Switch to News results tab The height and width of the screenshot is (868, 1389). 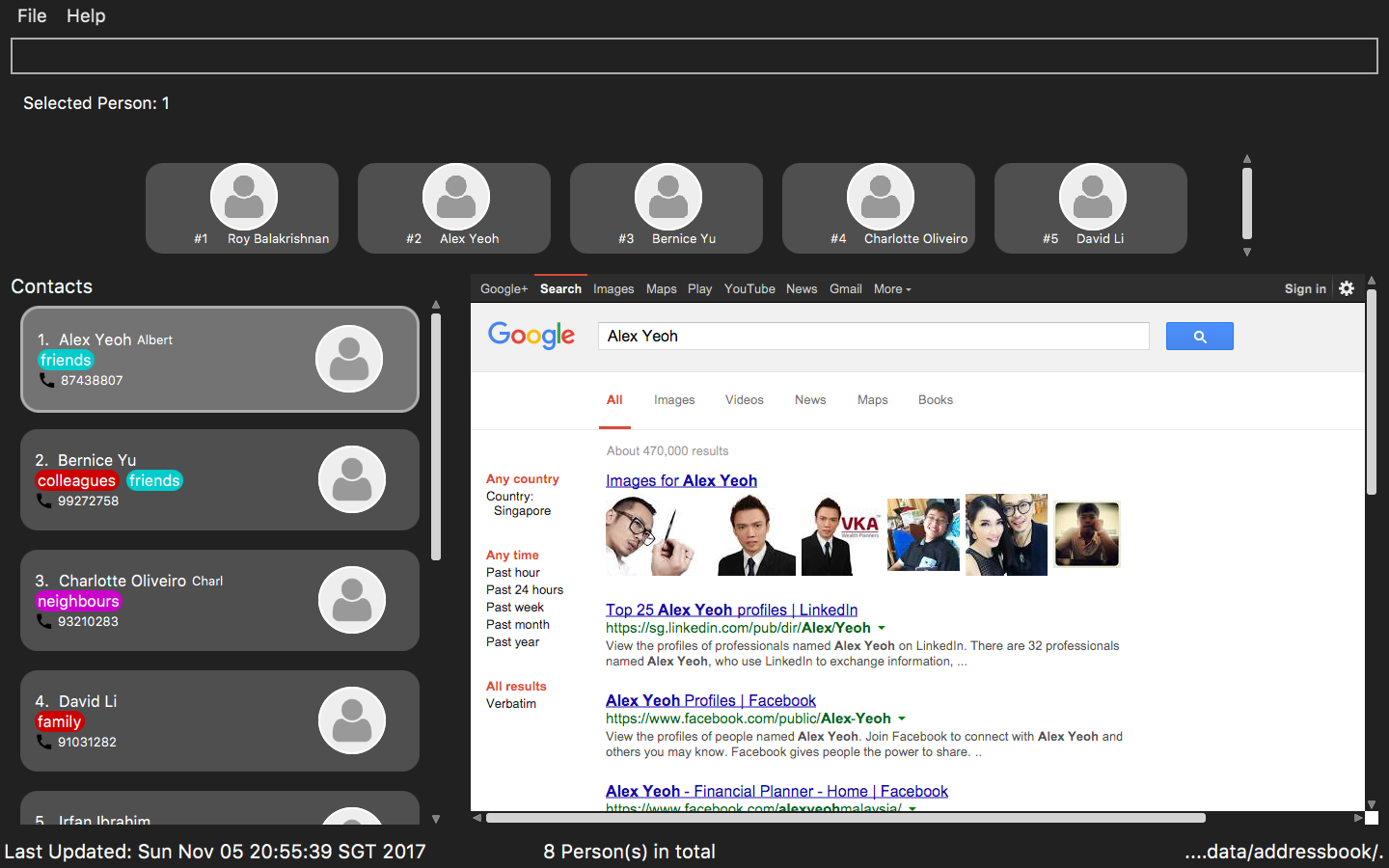point(810,399)
